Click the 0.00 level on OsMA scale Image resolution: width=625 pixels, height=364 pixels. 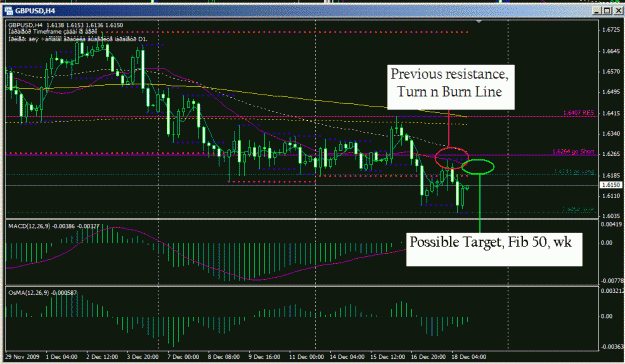607,316
